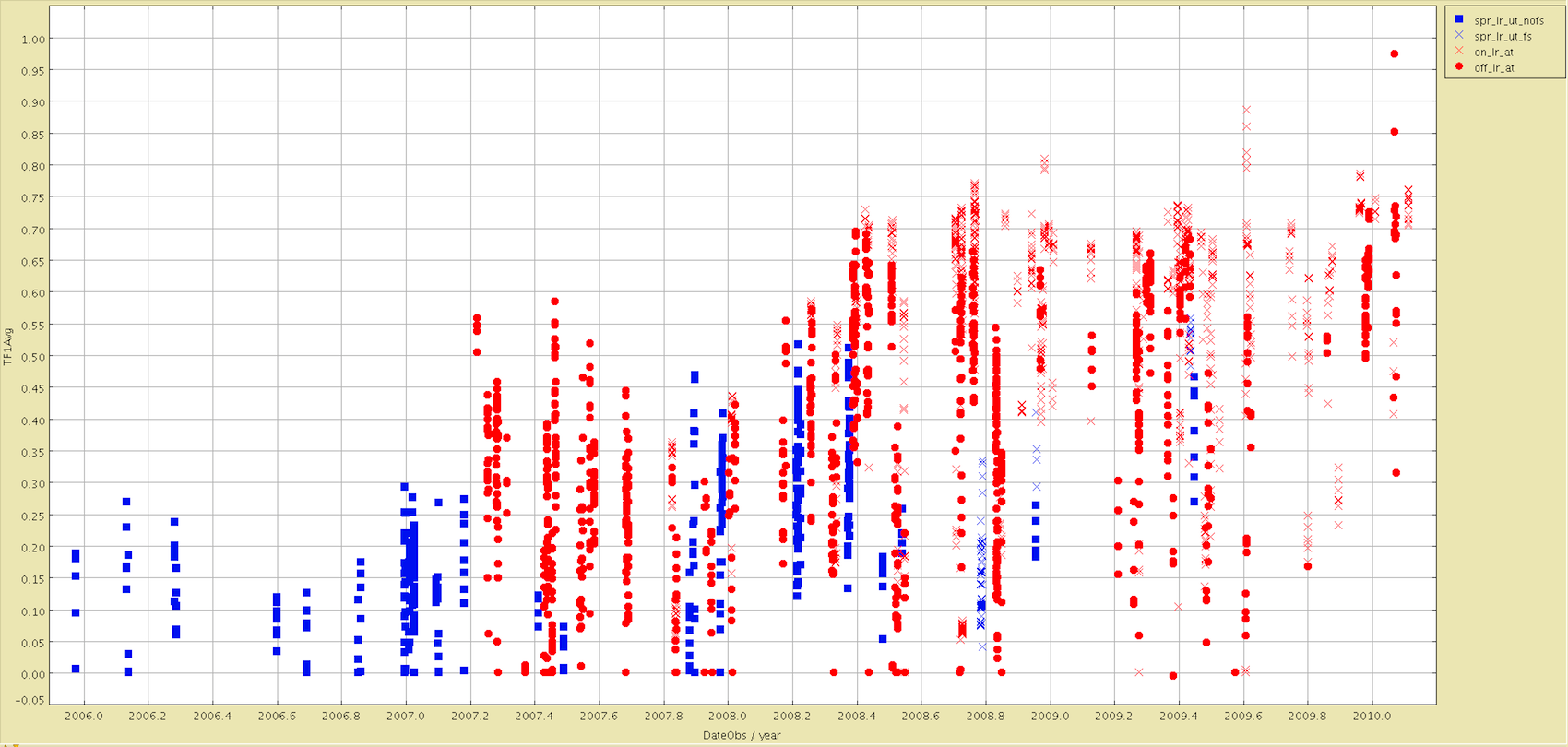This screenshot has height=747, width=1568.
Task: Select the on_lr_at legend label
Action: (1493, 52)
